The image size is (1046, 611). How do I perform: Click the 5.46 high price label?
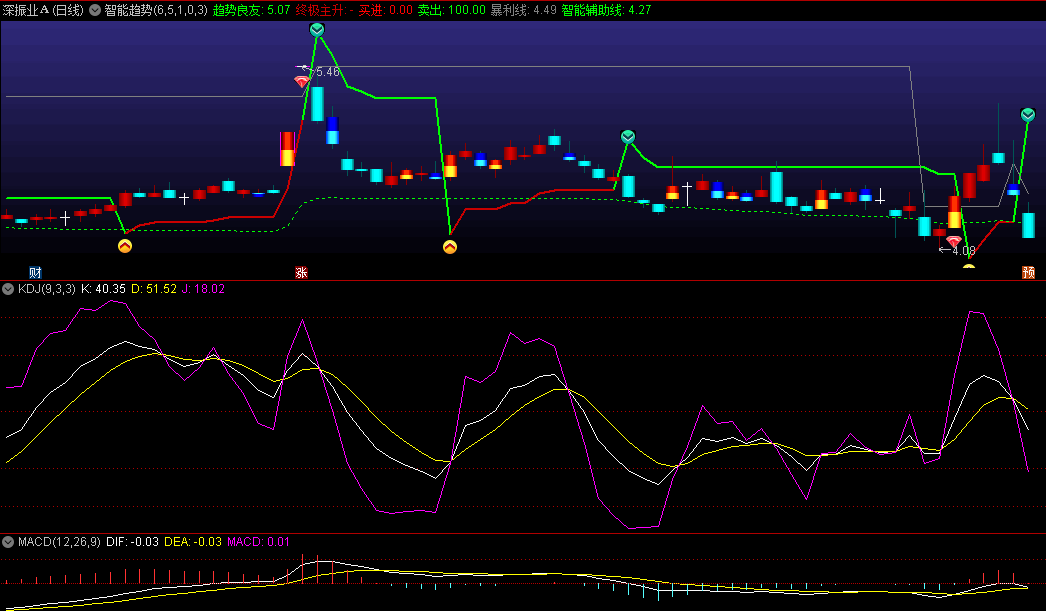click(327, 72)
